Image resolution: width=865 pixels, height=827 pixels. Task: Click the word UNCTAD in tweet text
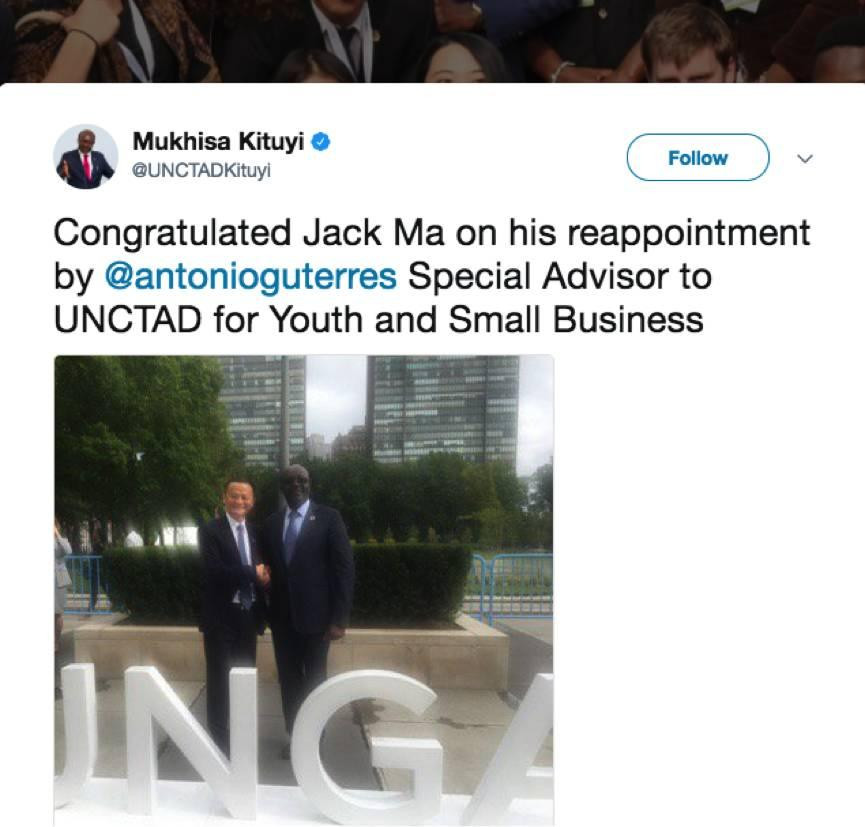point(127,320)
